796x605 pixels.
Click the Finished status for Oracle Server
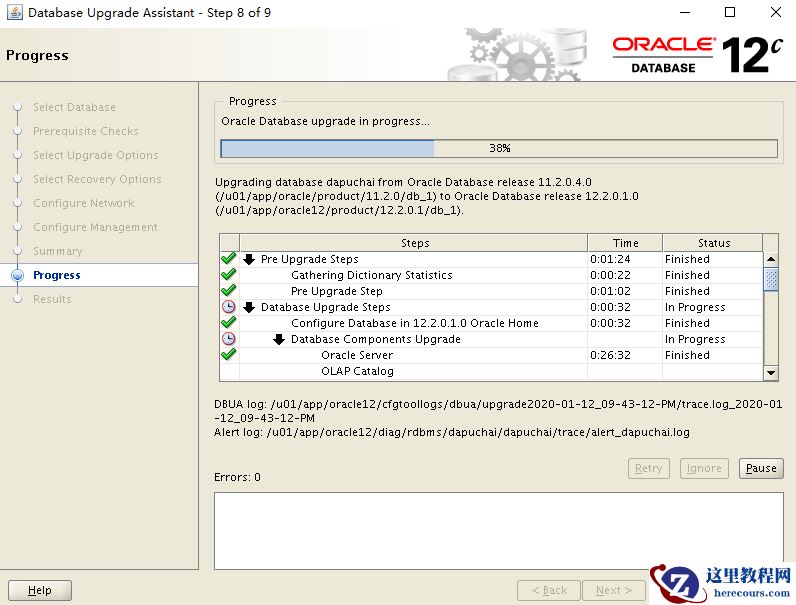(687, 355)
